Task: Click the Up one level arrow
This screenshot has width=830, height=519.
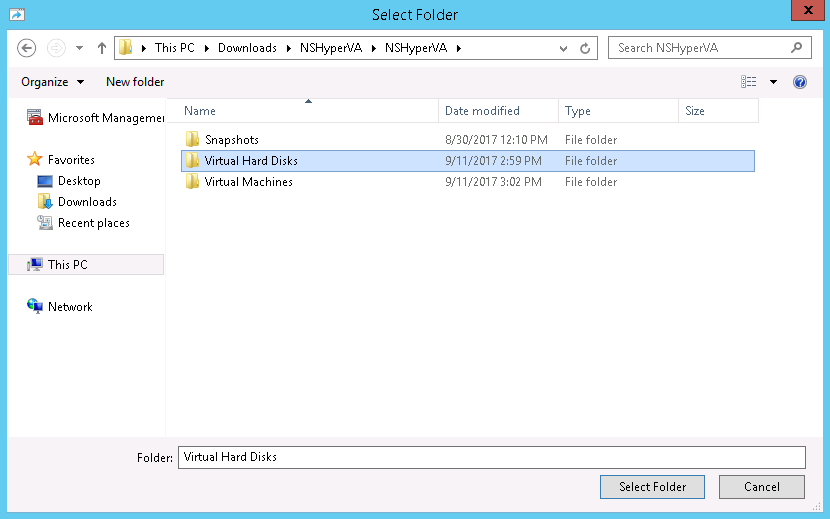Action: coord(102,48)
